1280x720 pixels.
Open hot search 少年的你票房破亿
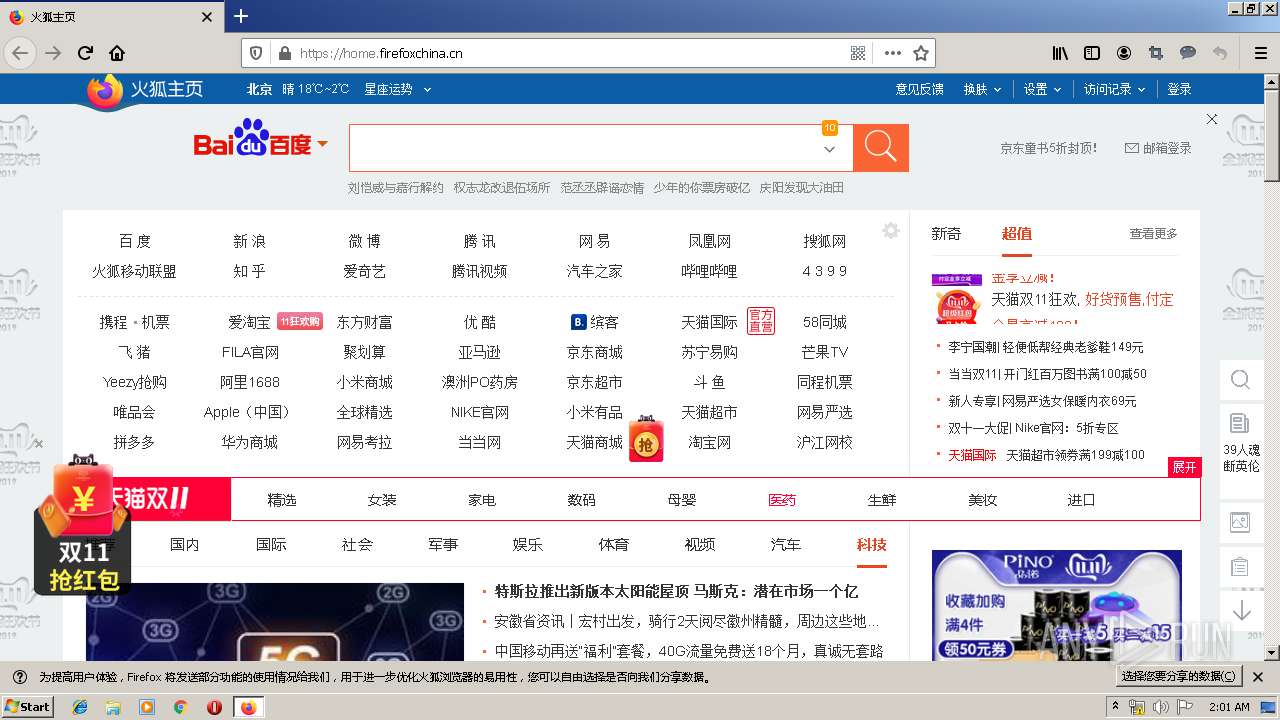click(x=701, y=187)
